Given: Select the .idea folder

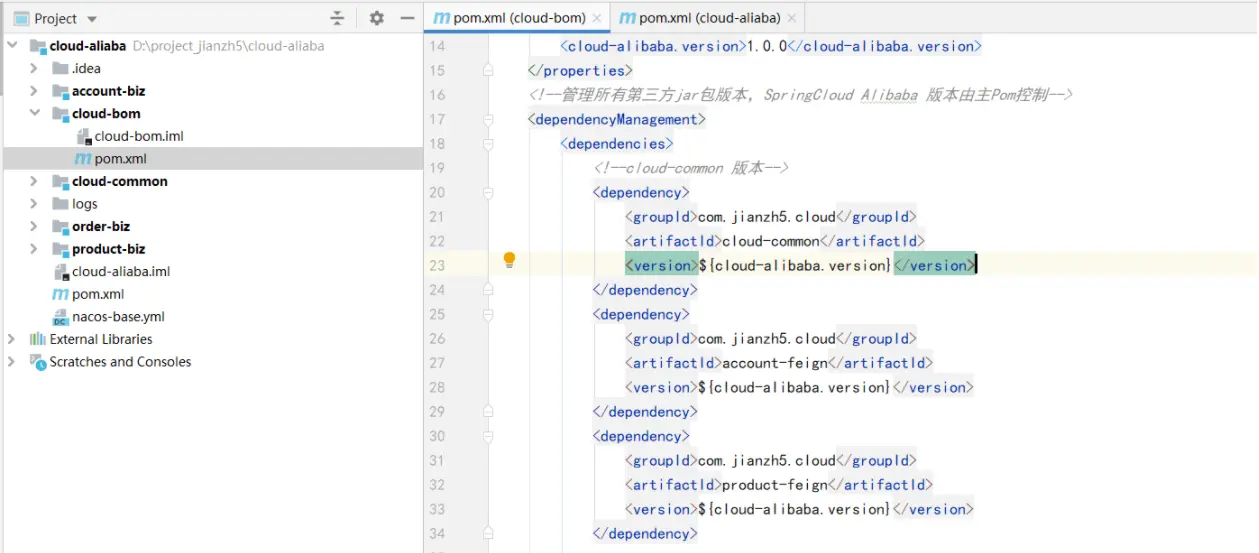Looking at the screenshot, I should (86, 68).
